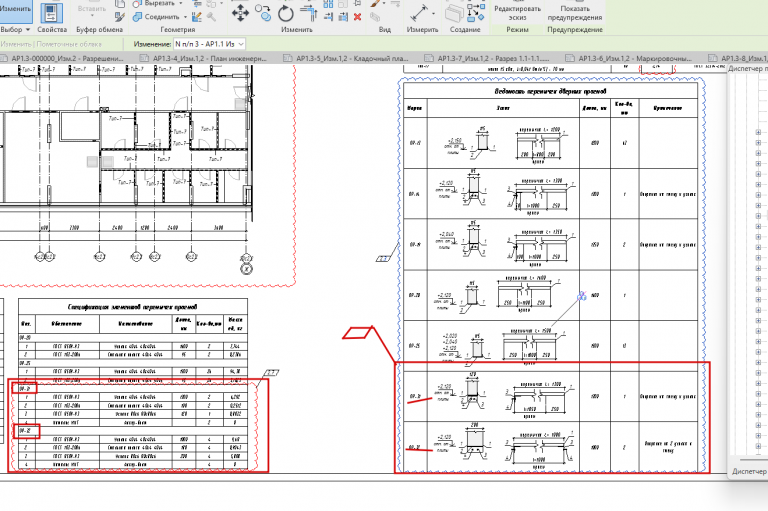Activate the Move tool with four arrows
Screen dimensions: 768x511
click(240, 13)
